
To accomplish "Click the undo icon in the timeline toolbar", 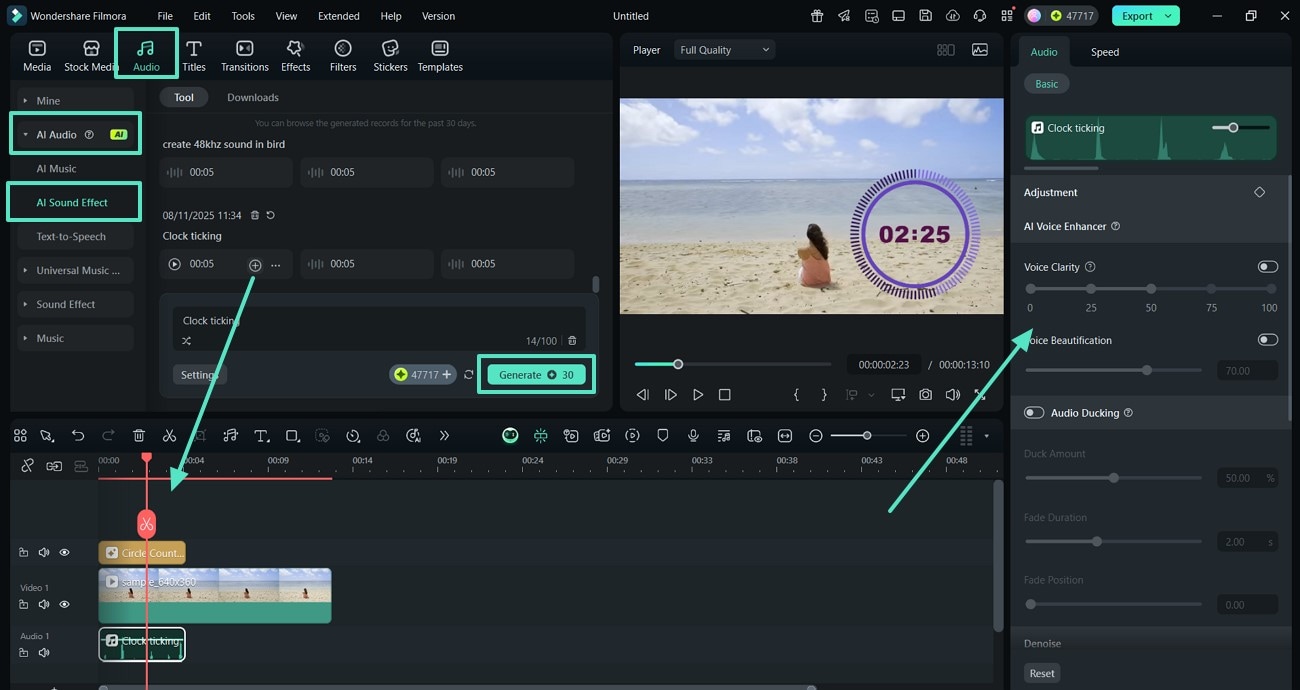I will 78,436.
